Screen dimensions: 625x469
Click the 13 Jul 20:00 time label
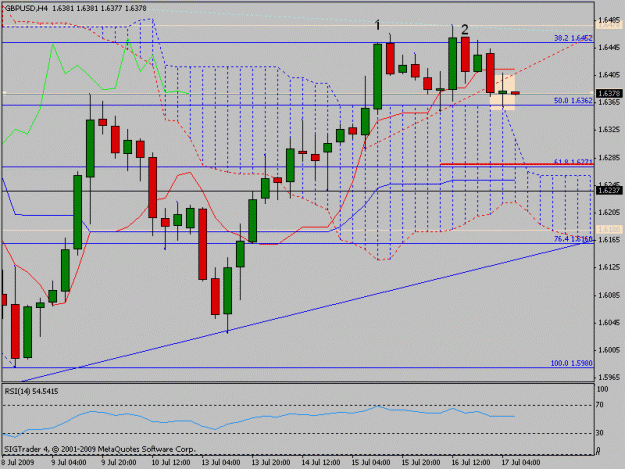(271, 462)
